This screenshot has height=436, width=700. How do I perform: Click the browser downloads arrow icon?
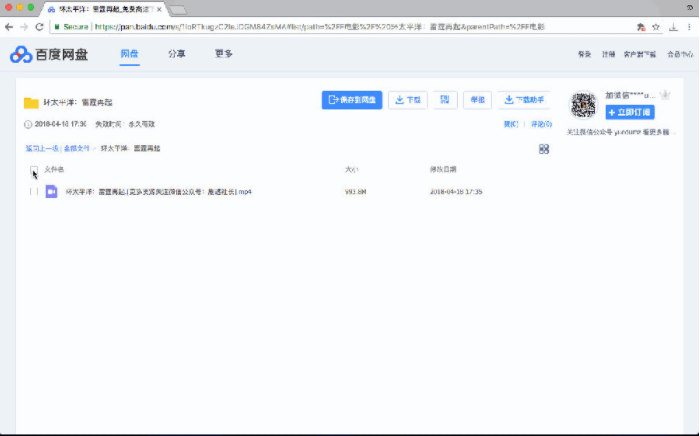tap(673, 27)
